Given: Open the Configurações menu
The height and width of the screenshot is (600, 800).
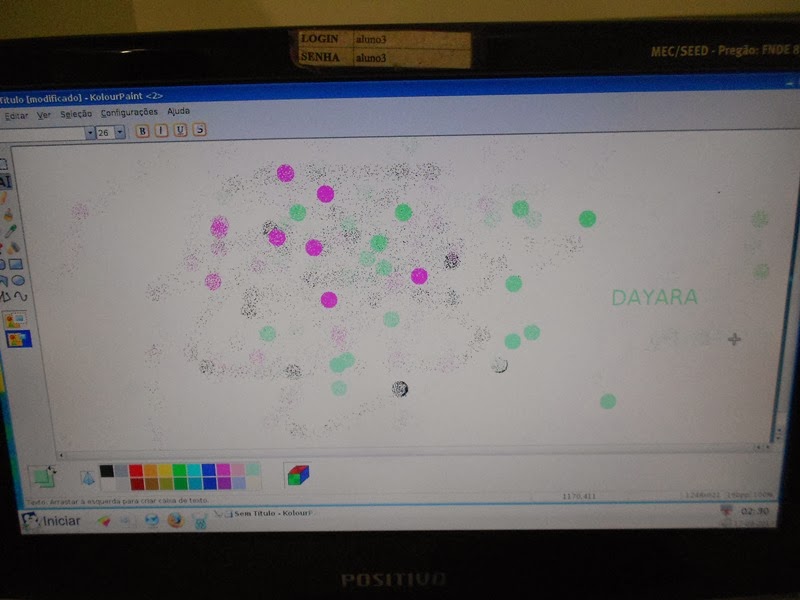Looking at the screenshot, I should click(129, 112).
